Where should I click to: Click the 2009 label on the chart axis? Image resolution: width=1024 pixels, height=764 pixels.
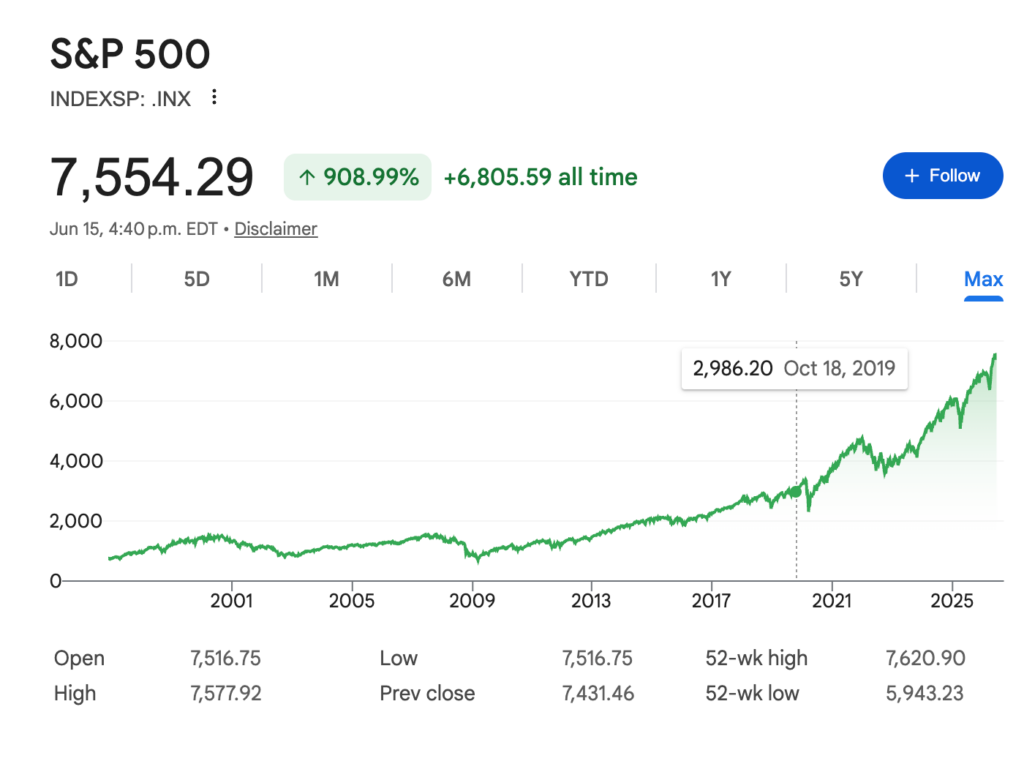click(472, 601)
